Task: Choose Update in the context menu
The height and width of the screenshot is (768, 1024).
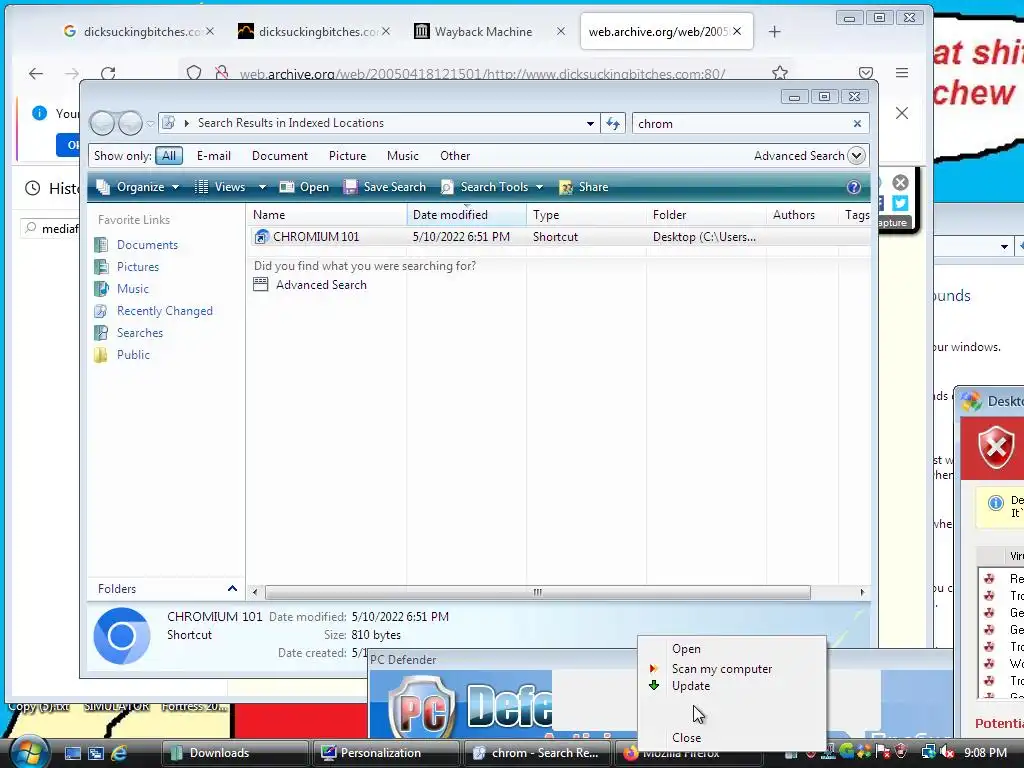Action: click(x=690, y=686)
